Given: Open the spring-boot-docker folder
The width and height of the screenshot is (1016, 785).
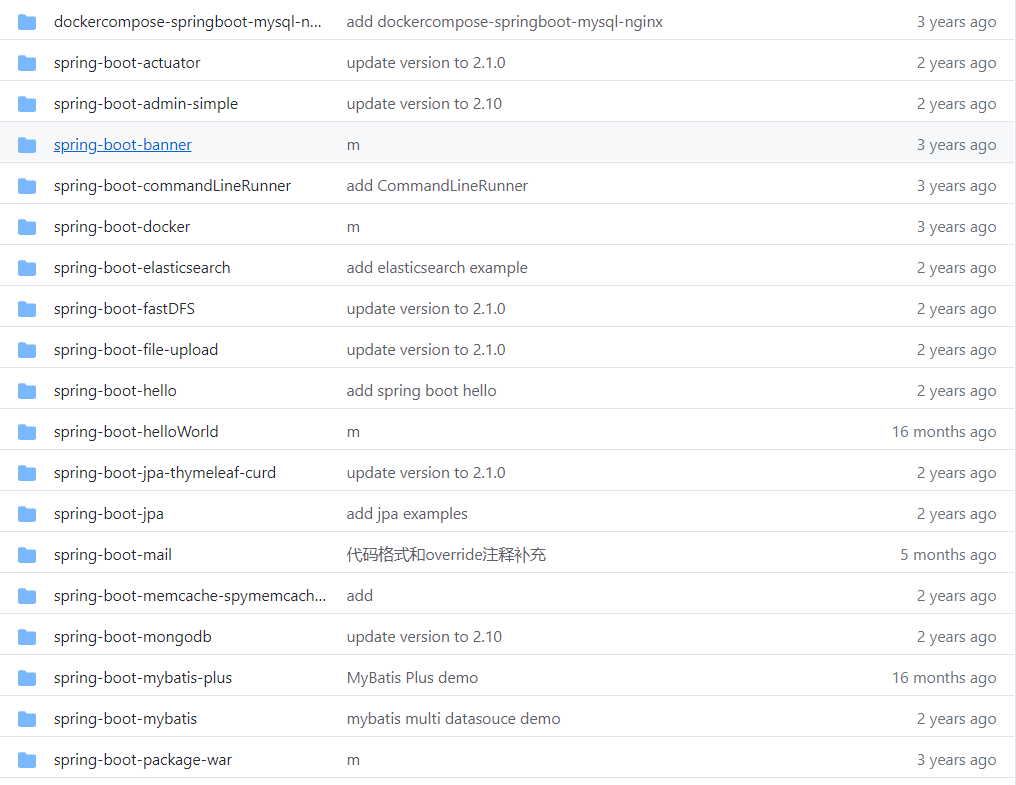Looking at the screenshot, I should coord(122,227).
